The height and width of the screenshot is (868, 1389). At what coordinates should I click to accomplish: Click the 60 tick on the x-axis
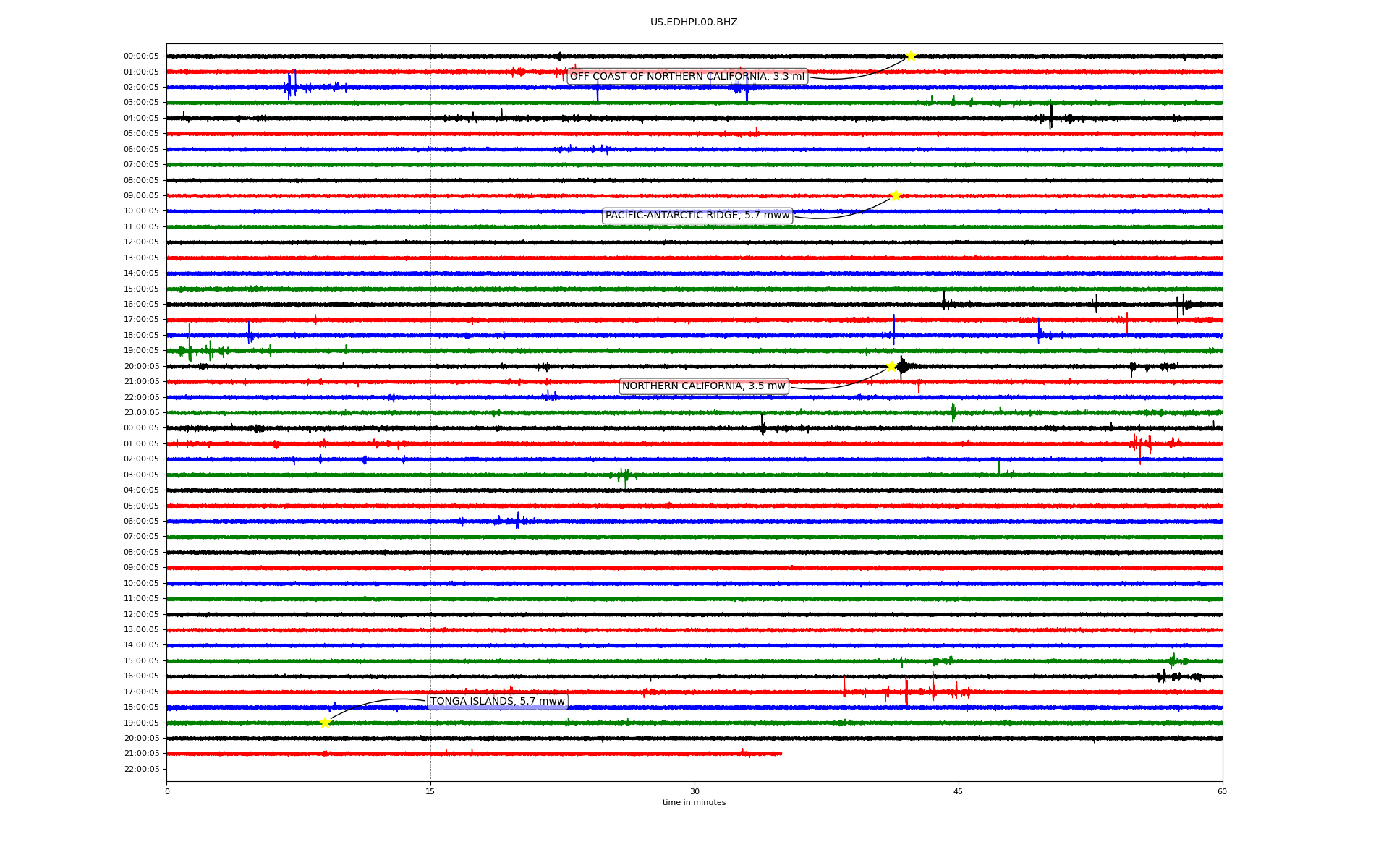[1222, 791]
